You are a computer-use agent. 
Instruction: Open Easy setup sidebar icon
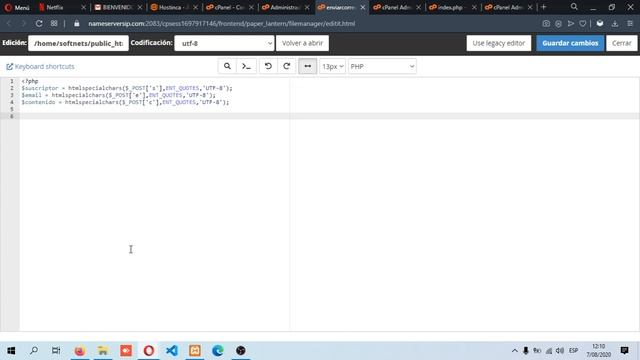click(x=630, y=24)
